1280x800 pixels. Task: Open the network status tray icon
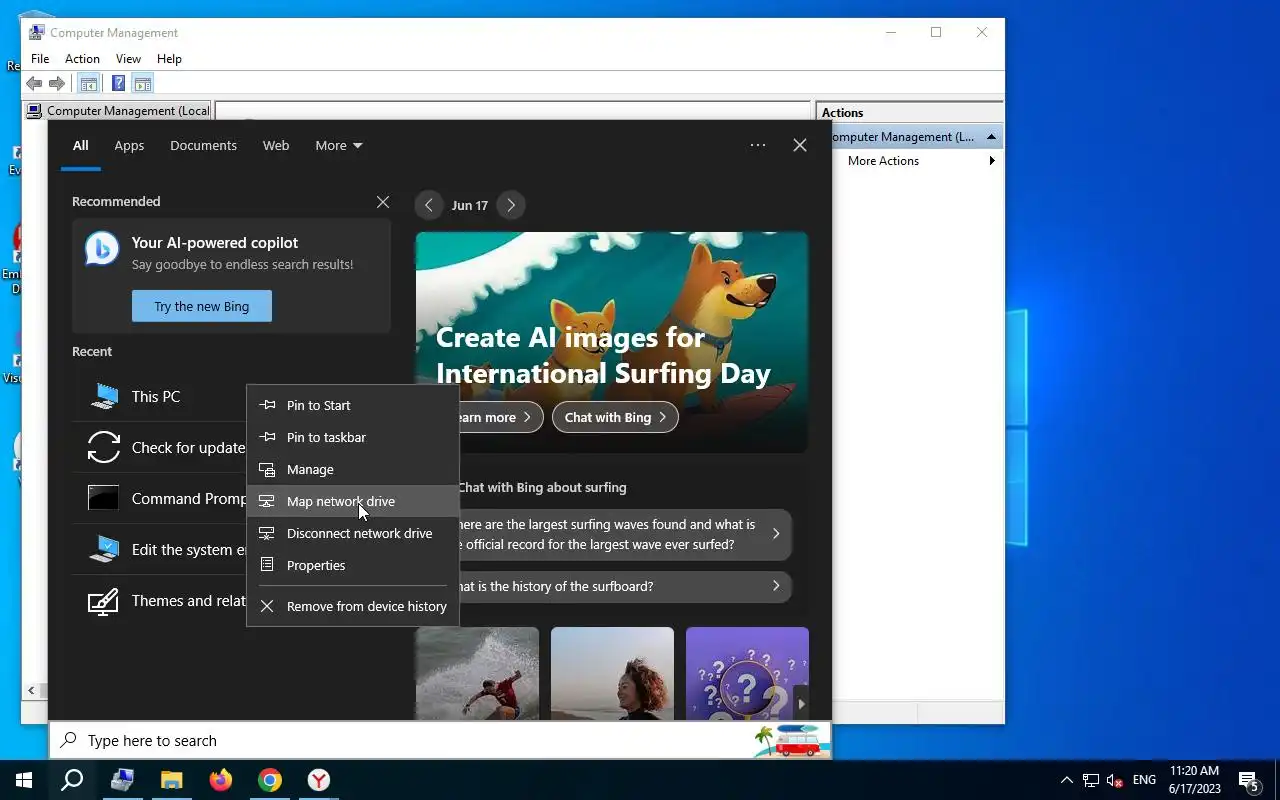click(1091, 780)
